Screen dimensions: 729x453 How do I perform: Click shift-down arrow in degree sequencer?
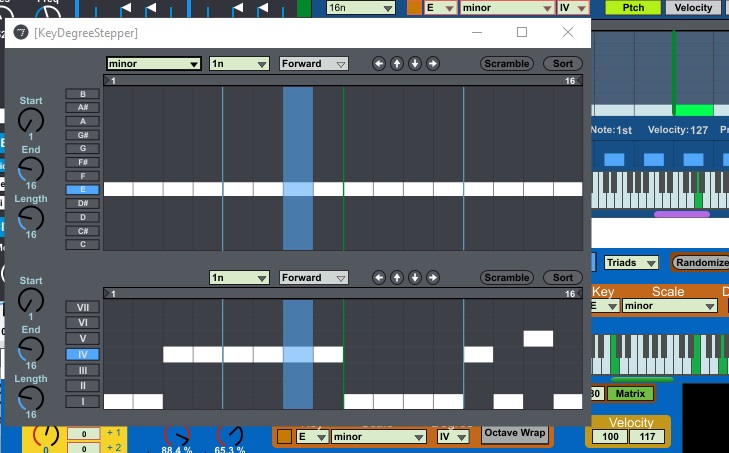point(415,278)
